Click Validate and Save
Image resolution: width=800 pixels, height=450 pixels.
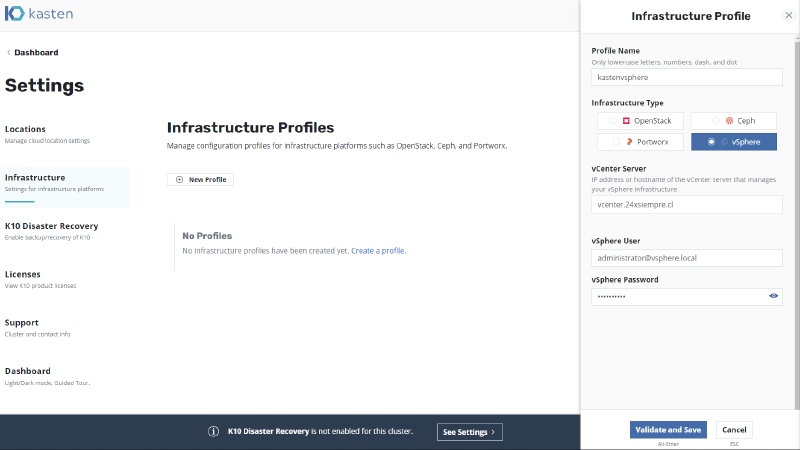point(668,430)
